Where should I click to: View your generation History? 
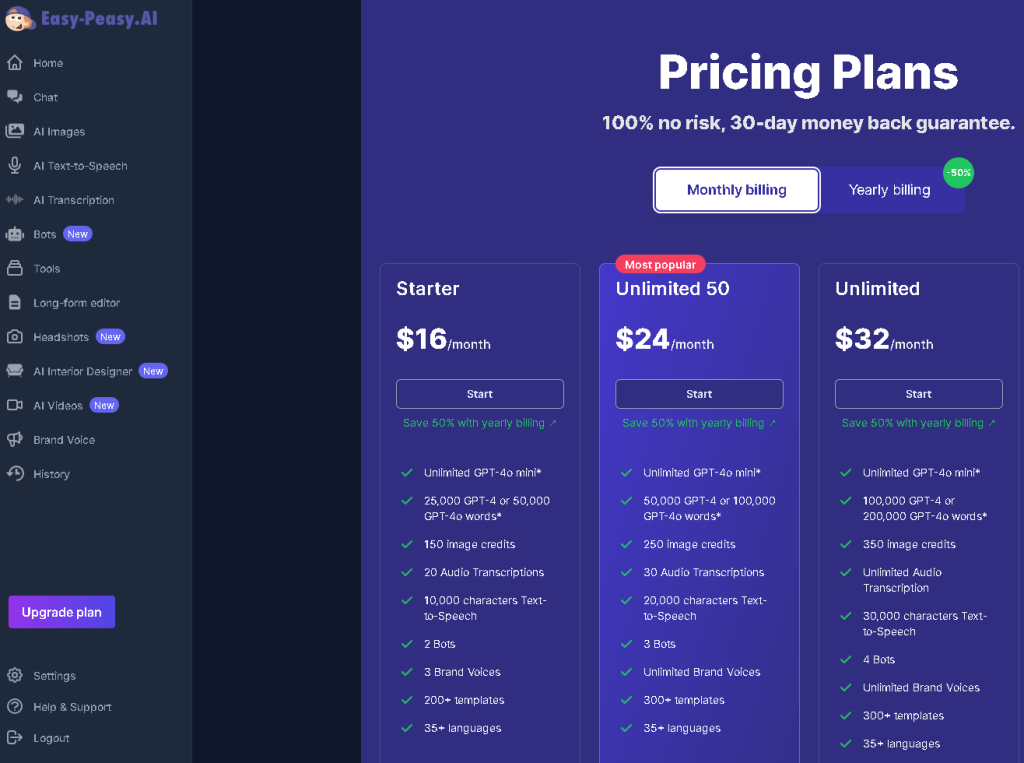click(x=52, y=473)
